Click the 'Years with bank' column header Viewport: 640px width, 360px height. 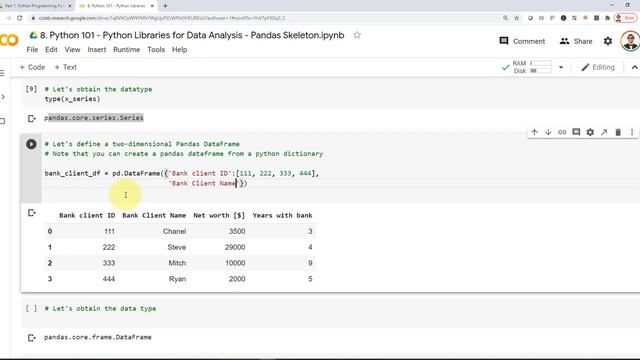[282, 215]
